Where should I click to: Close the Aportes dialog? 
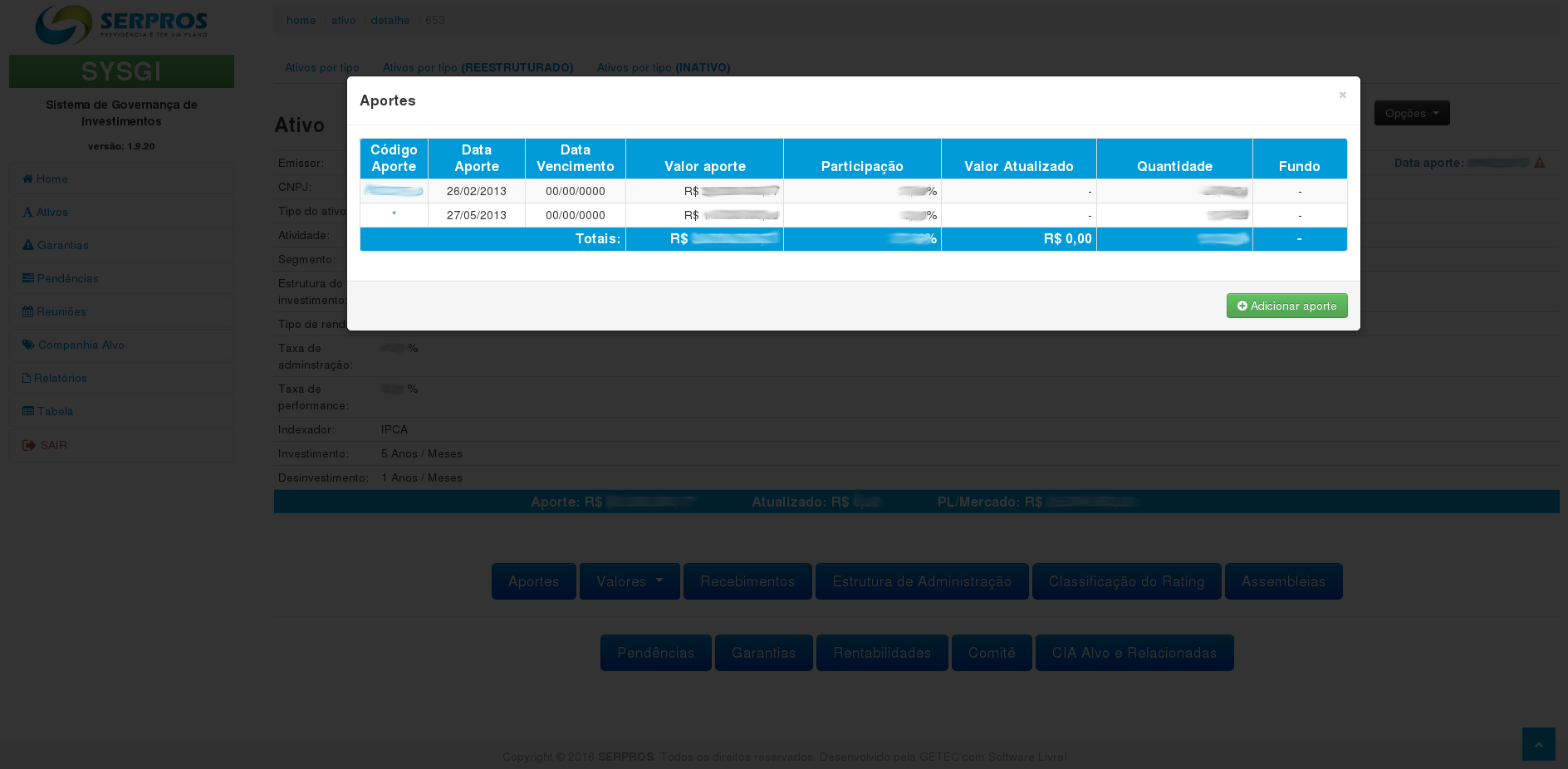(1342, 96)
